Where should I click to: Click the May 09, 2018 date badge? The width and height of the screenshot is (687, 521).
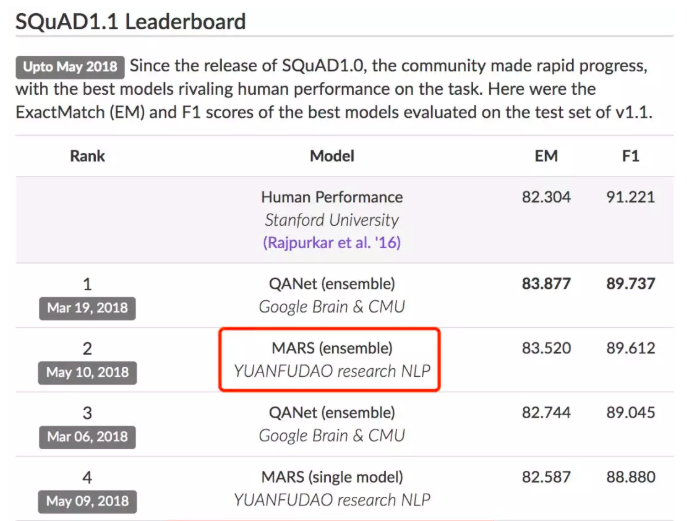87,502
